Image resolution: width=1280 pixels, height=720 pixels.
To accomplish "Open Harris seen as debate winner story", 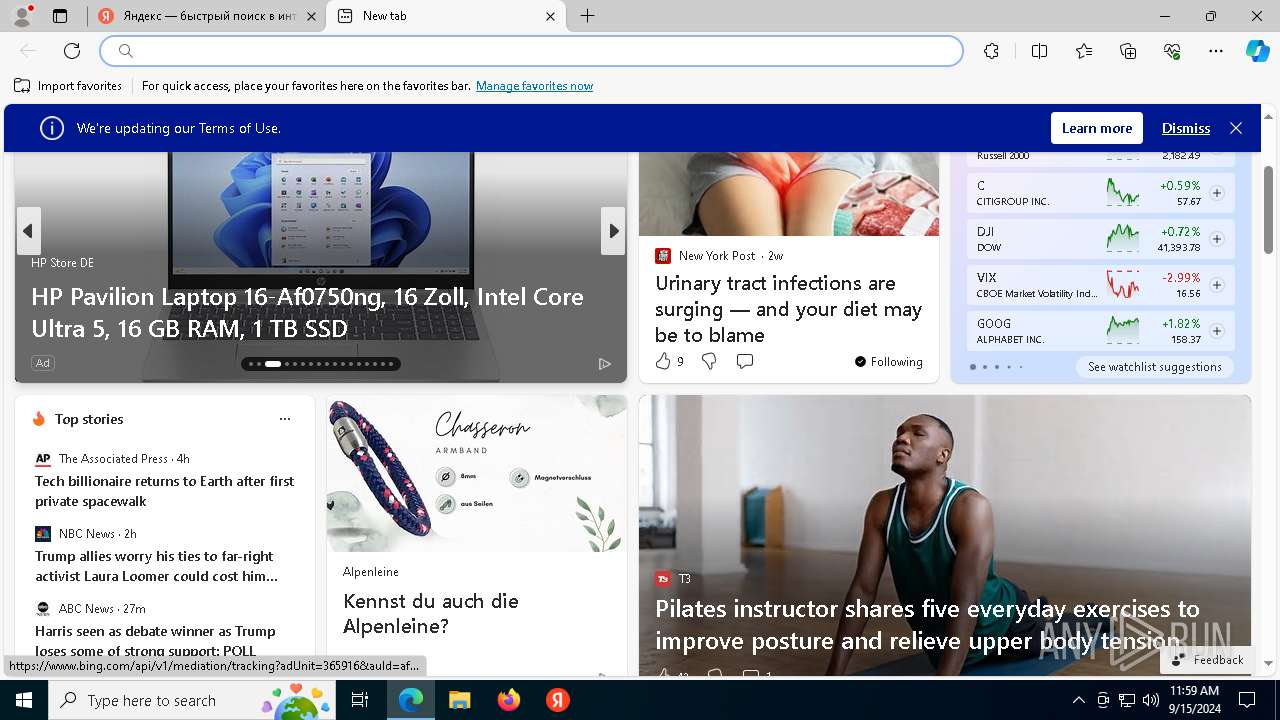I will point(155,641).
